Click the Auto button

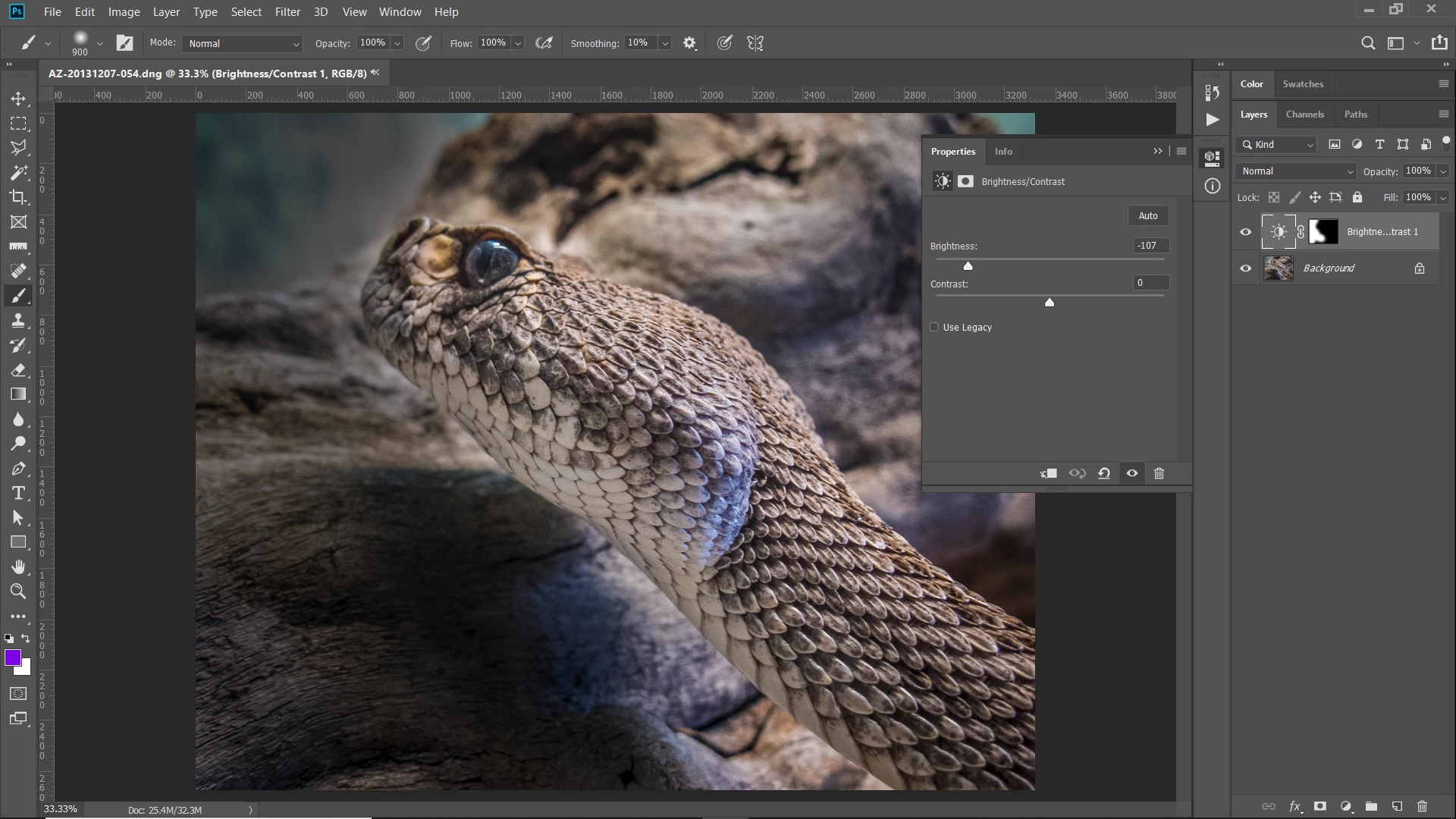pyautogui.click(x=1147, y=216)
